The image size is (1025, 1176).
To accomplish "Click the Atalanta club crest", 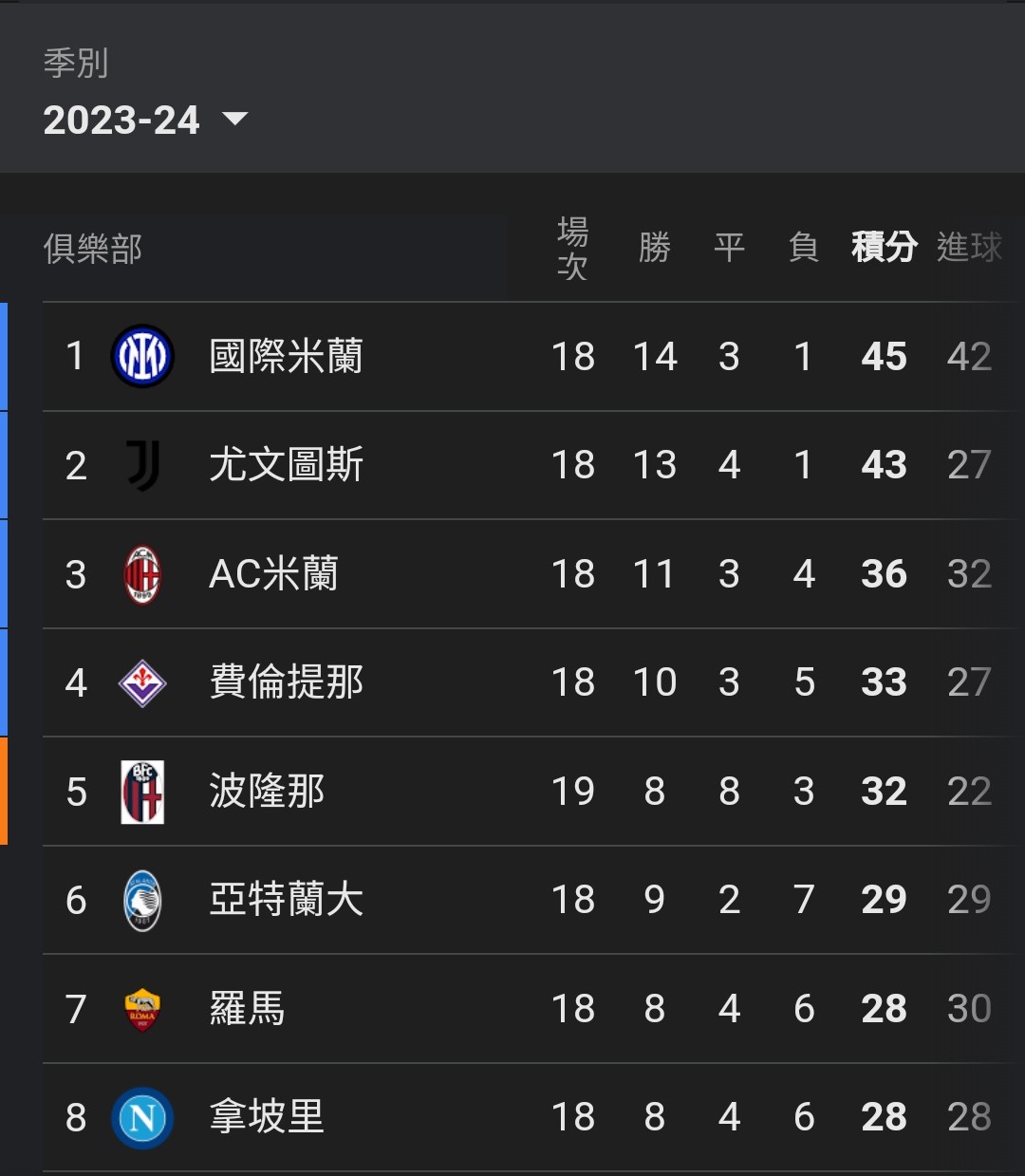I will pos(142,900).
